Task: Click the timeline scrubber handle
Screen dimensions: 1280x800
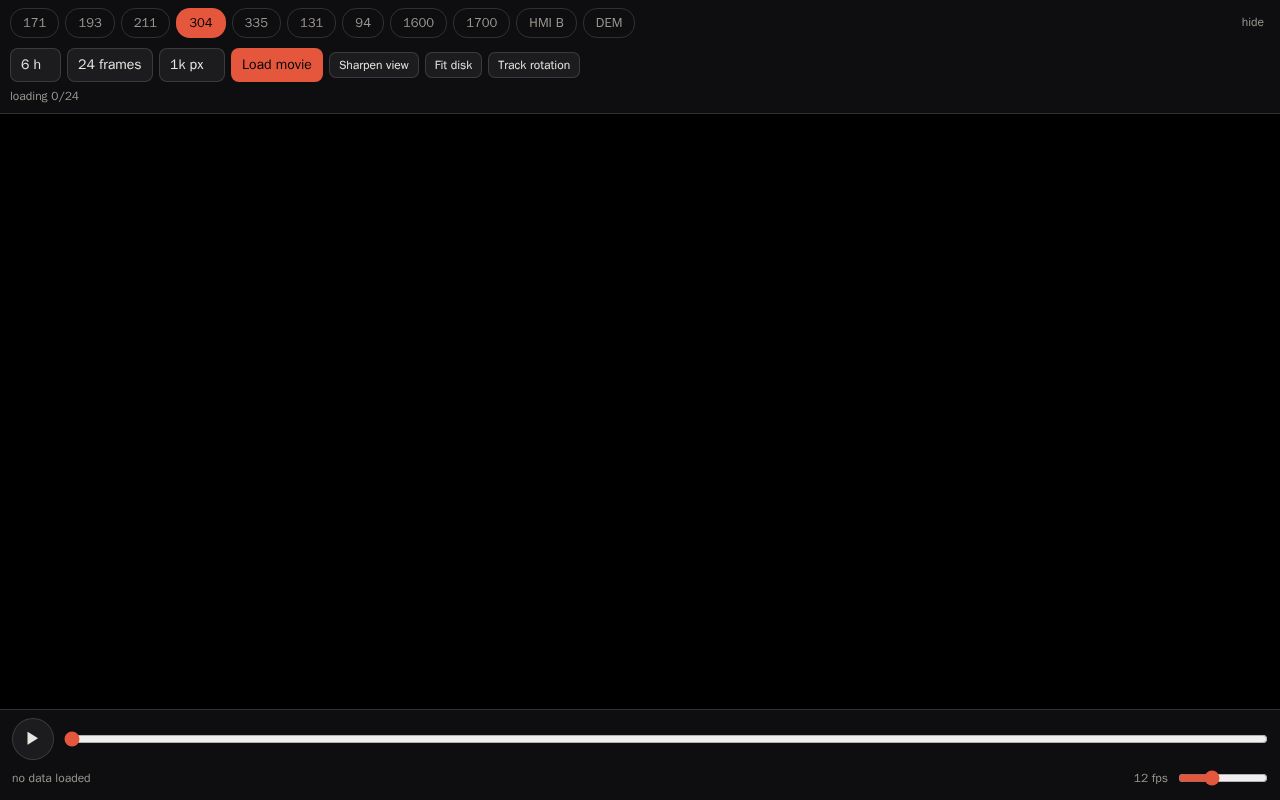Action: click(72, 739)
